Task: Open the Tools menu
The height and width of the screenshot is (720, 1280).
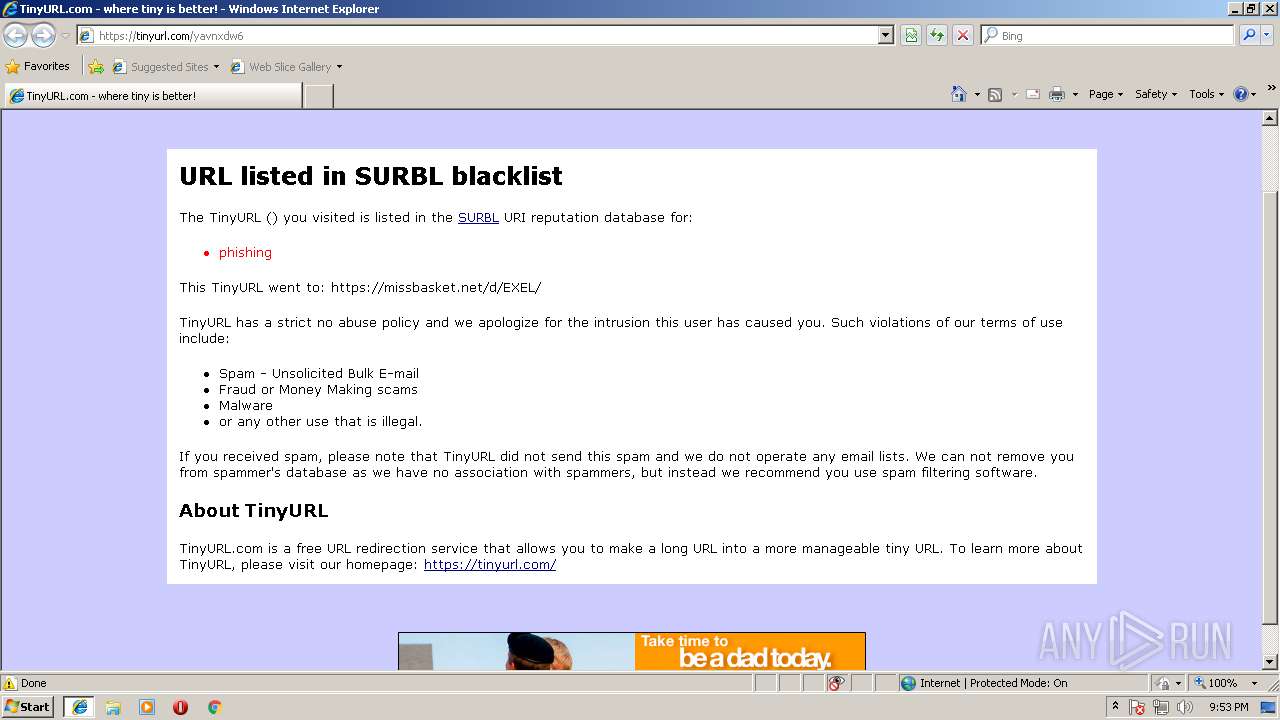Action: (x=1206, y=94)
